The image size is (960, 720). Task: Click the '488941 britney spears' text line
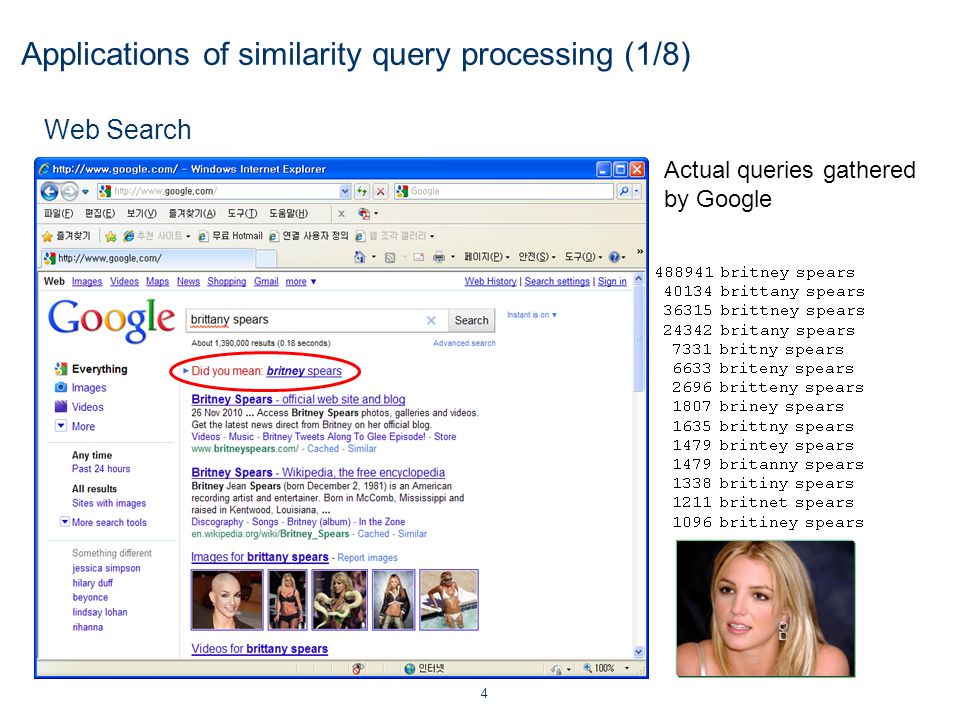coord(755,272)
